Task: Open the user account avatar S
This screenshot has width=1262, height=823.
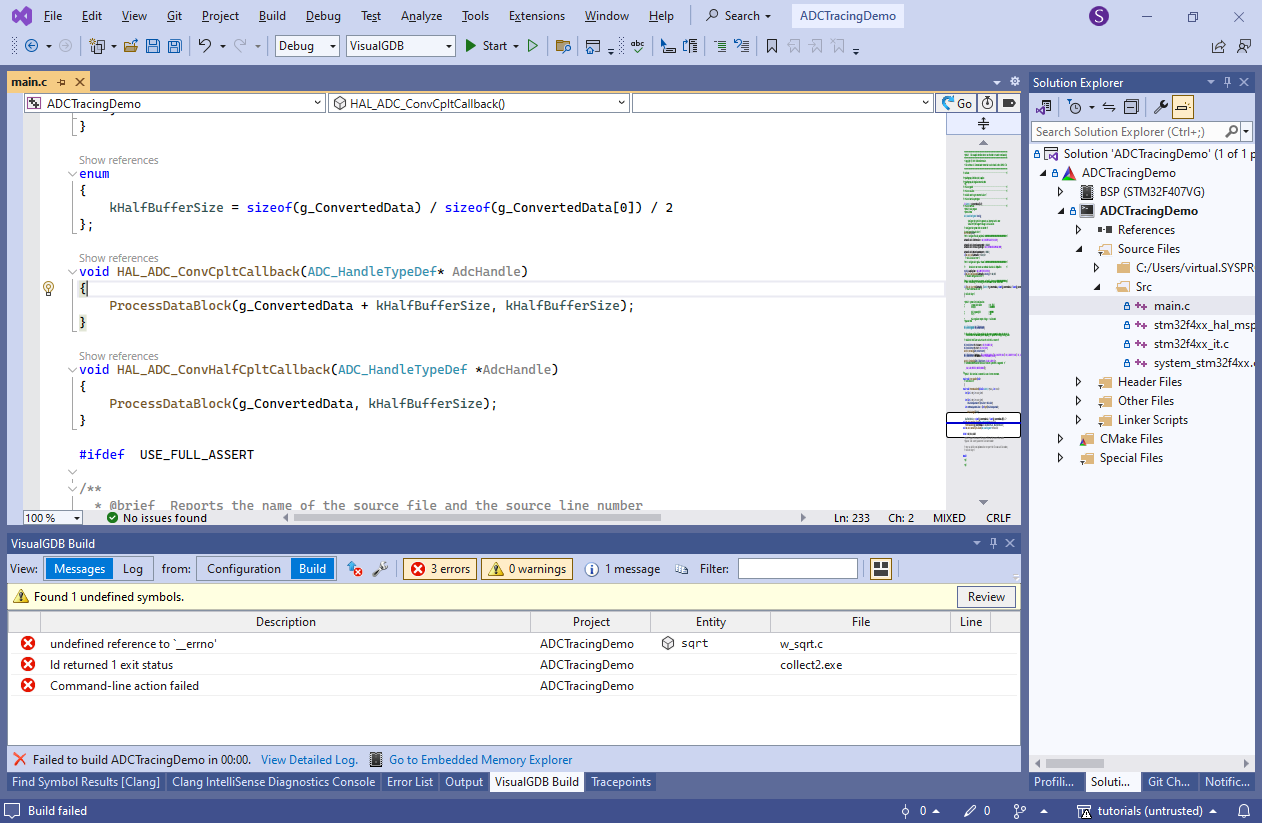Action: 1099,16
